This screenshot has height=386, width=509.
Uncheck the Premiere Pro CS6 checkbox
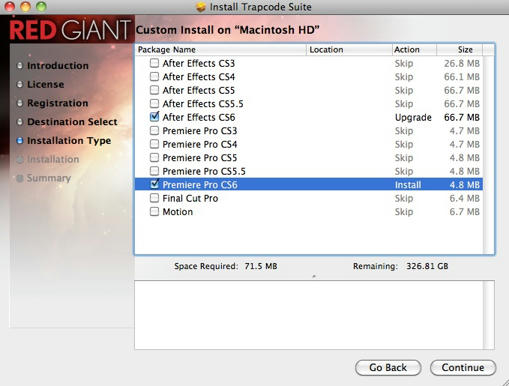(154, 184)
